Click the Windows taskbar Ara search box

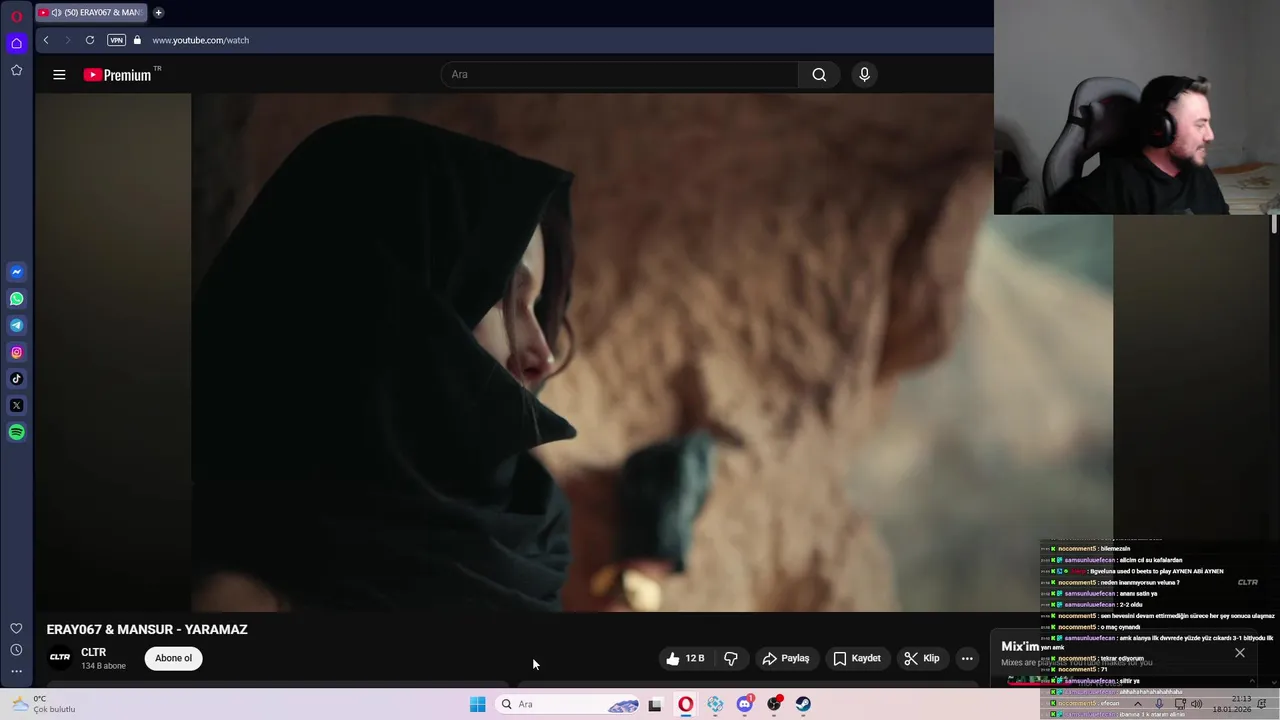[568, 704]
